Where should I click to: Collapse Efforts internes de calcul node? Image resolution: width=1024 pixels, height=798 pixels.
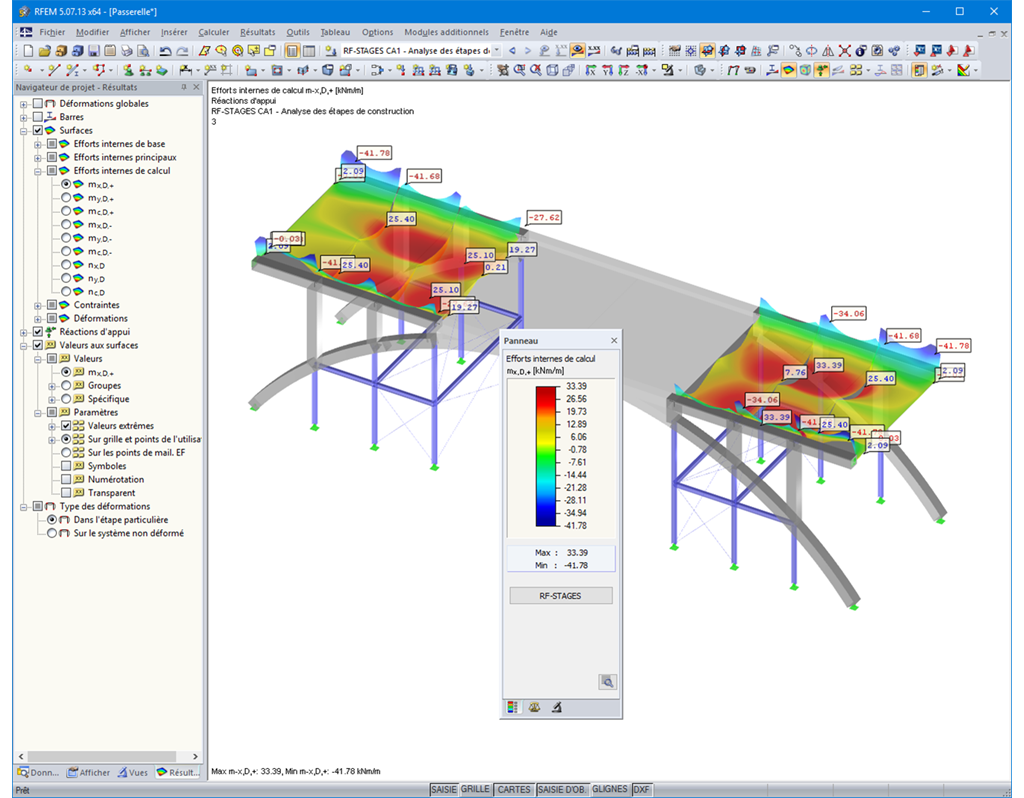coord(38,171)
